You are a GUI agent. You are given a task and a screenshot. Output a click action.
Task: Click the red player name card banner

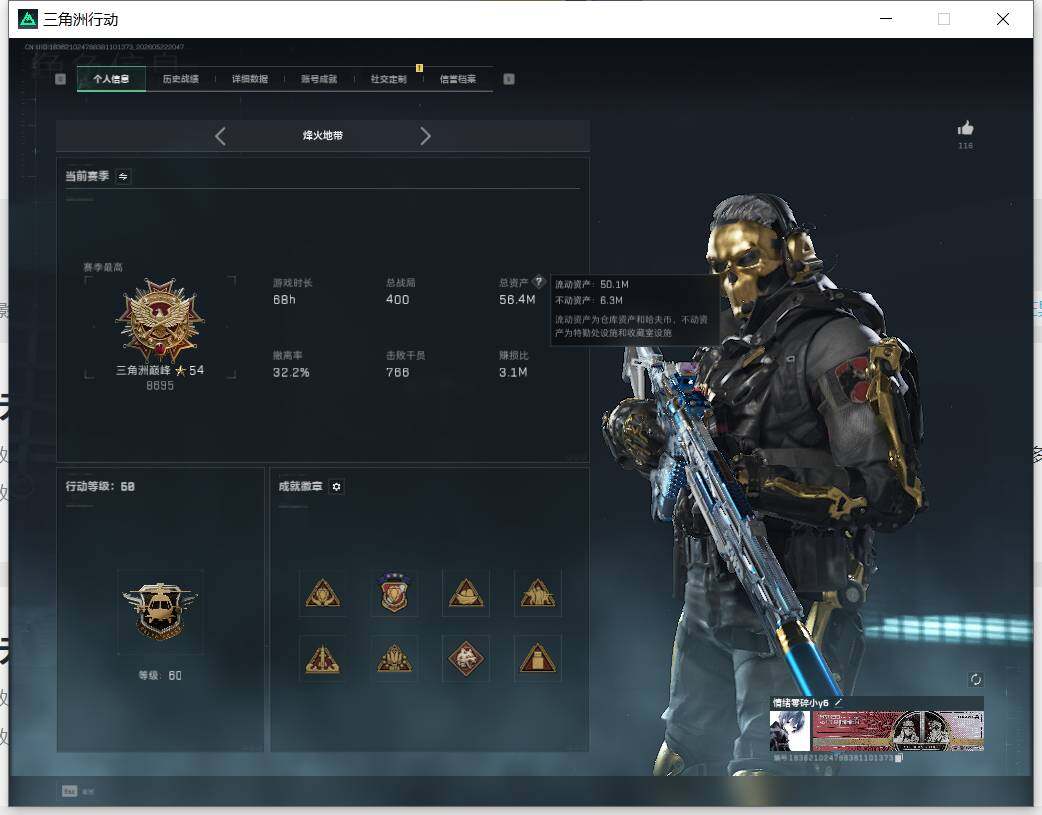898,731
